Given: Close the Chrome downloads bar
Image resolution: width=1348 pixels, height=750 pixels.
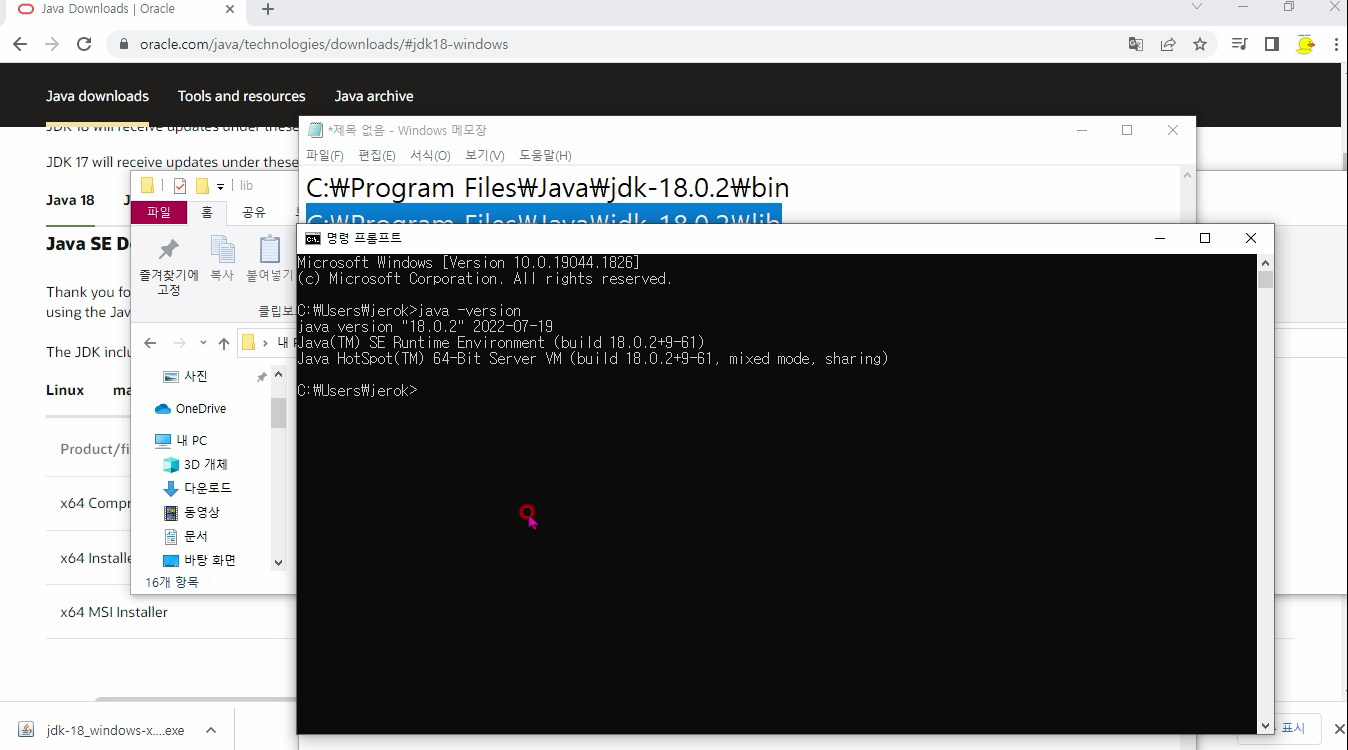Looking at the screenshot, I should [x=1338, y=728].
